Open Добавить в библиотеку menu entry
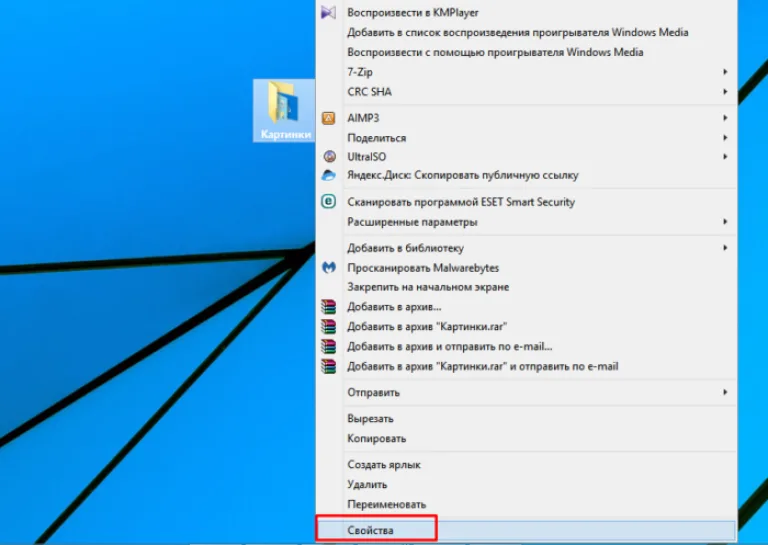This screenshot has height=545, width=768. [526, 248]
